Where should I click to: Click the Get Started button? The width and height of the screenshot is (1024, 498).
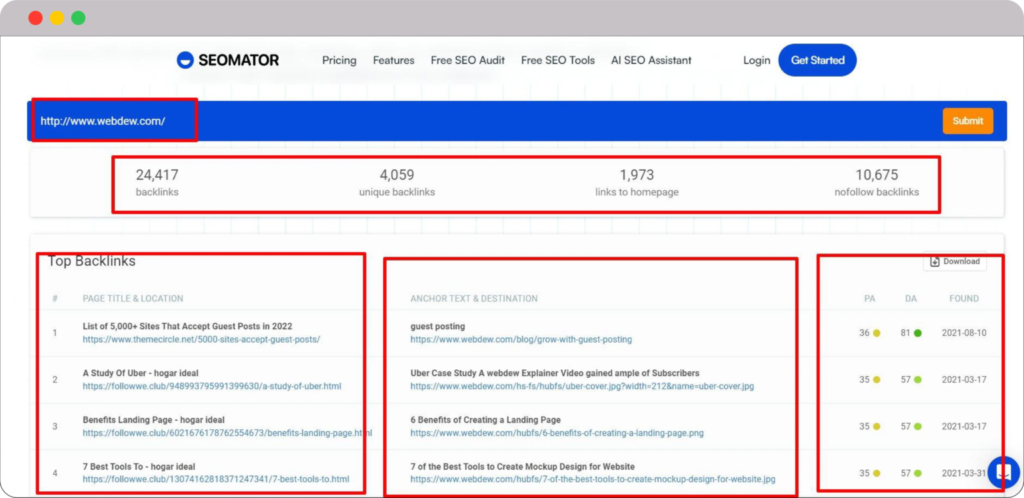point(818,60)
